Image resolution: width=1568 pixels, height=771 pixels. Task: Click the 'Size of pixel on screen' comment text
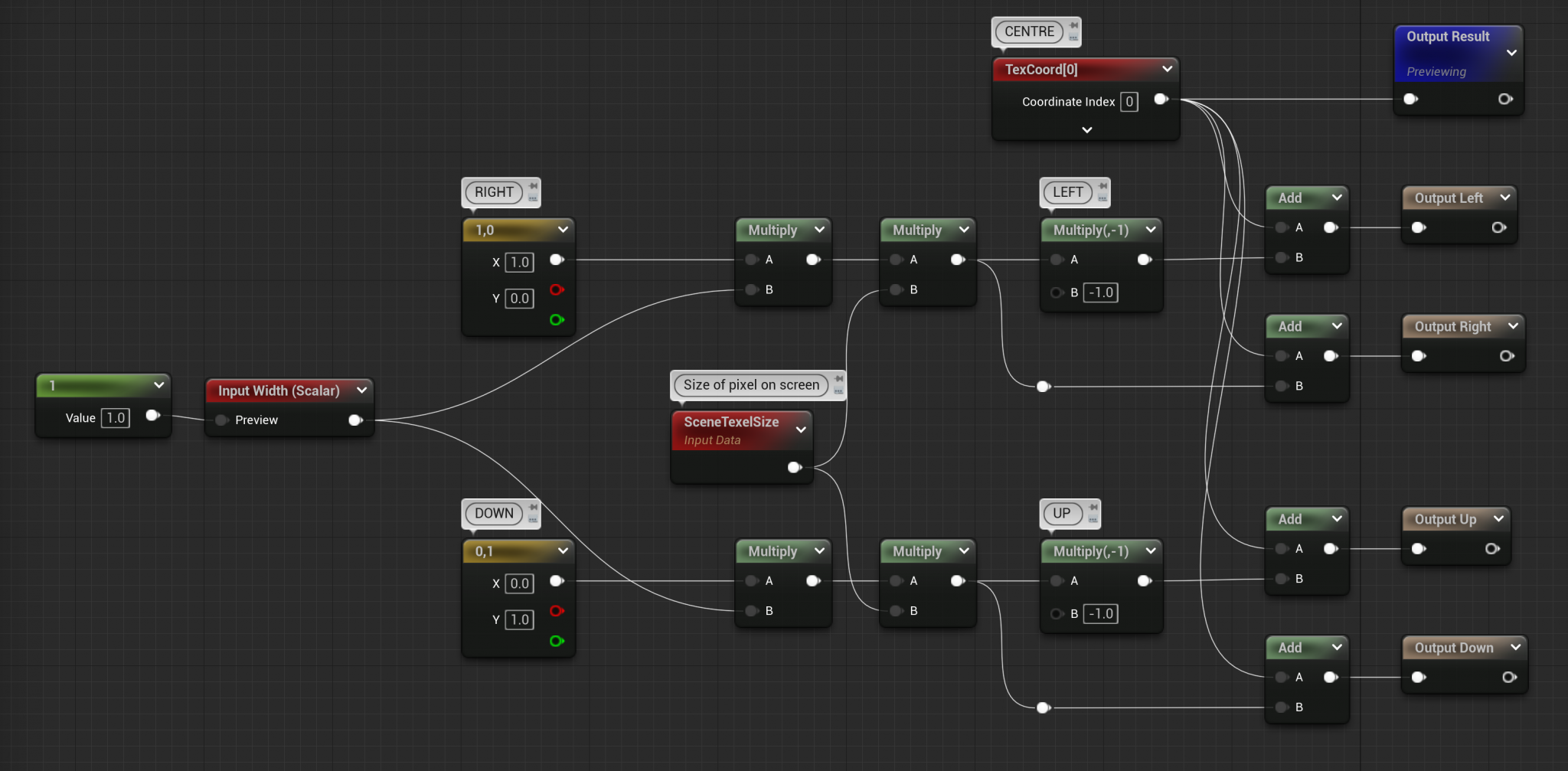(x=751, y=385)
